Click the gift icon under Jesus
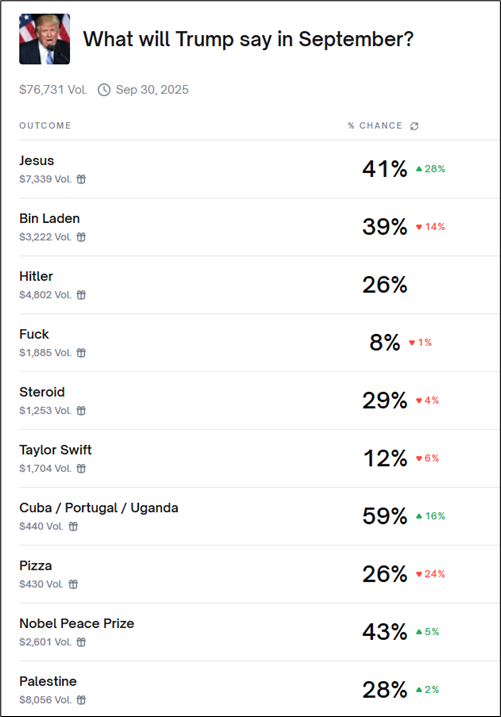The image size is (501, 717). tap(81, 179)
